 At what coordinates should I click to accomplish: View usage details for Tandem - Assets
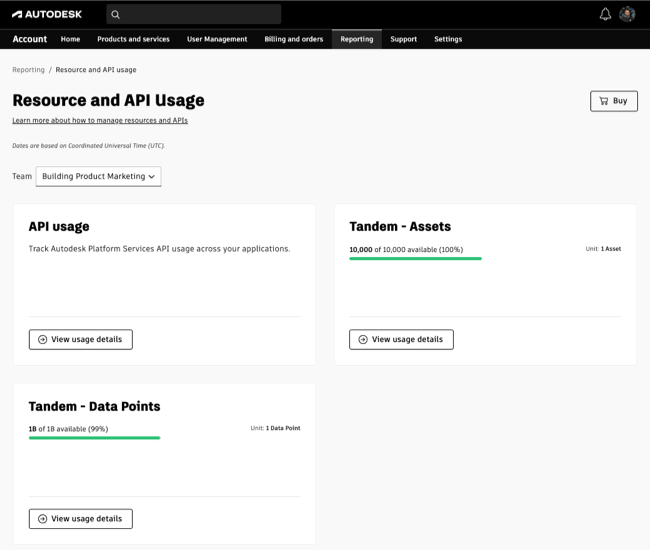(x=401, y=339)
